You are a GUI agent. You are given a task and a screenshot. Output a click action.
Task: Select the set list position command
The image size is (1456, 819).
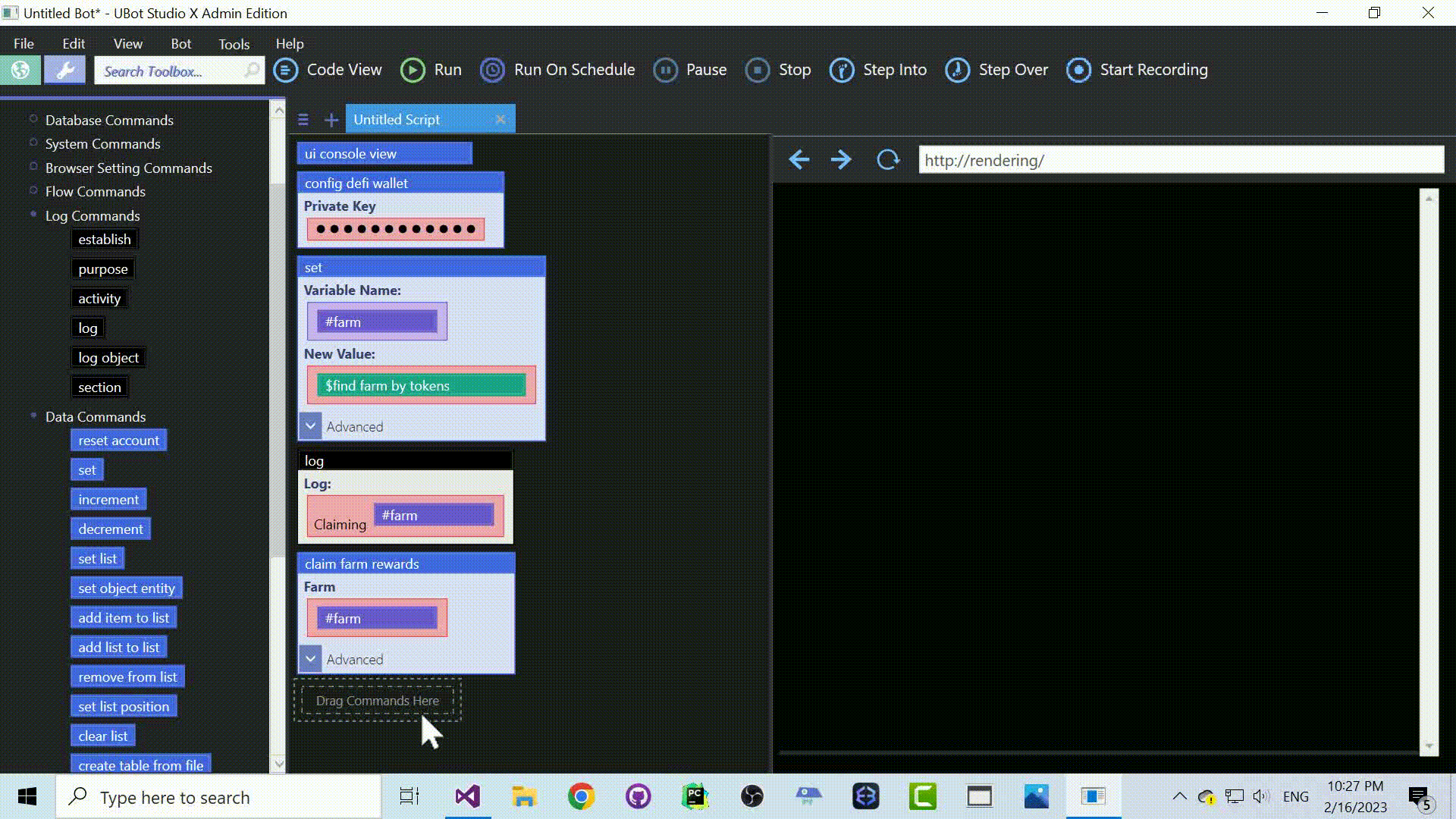pos(124,706)
